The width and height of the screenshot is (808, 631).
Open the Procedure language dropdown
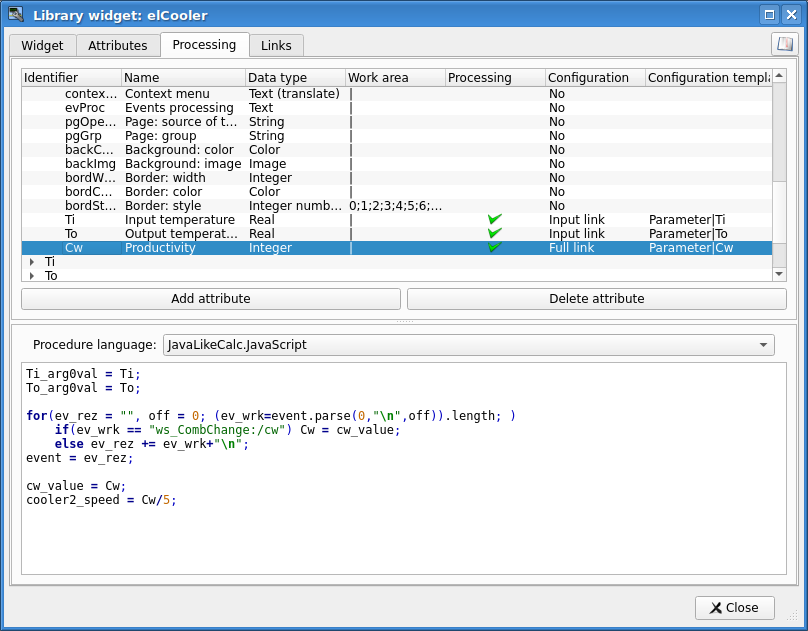pyautogui.click(x=468, y=345)
